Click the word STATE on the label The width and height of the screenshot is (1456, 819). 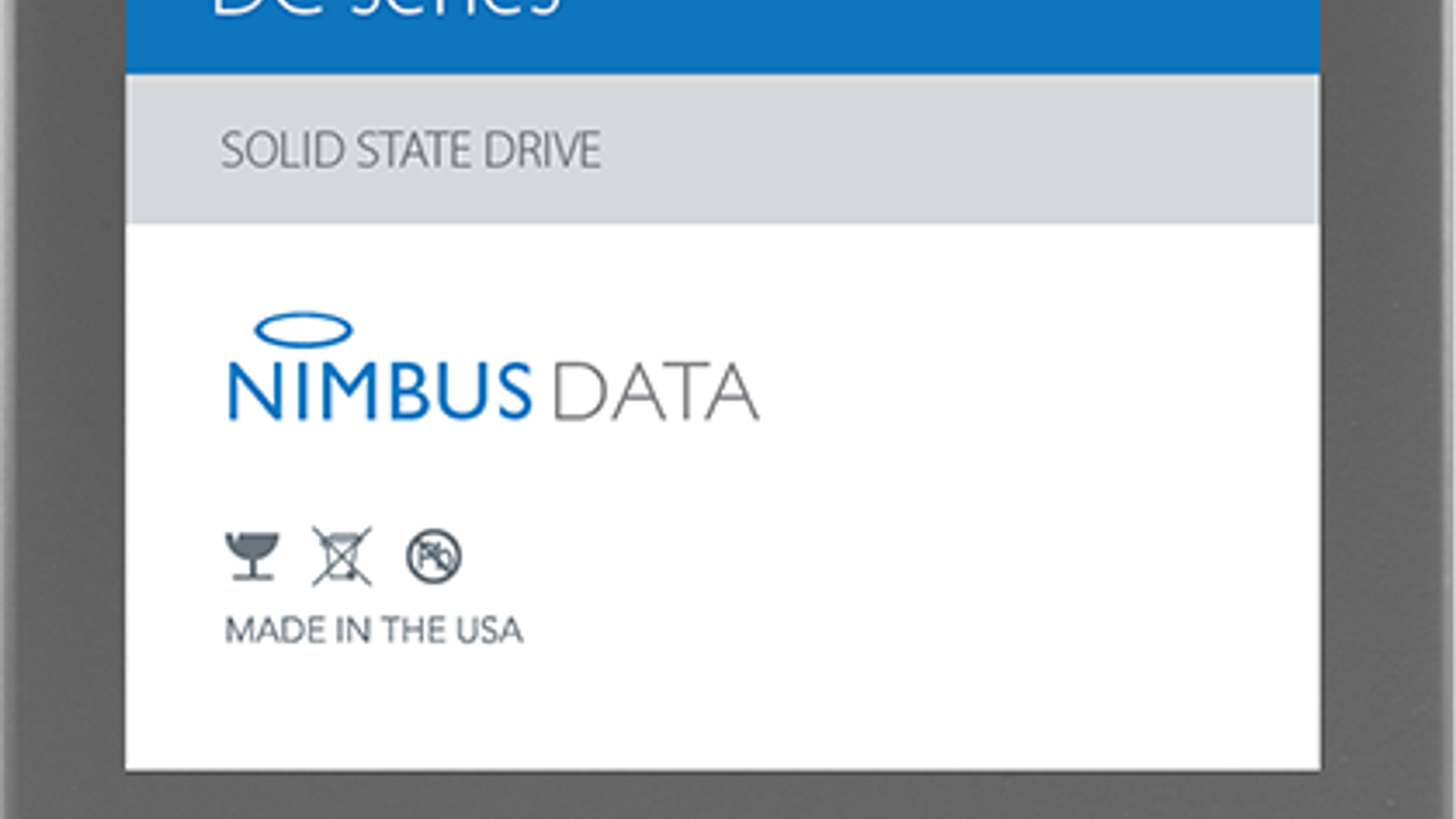click(414, 150)
